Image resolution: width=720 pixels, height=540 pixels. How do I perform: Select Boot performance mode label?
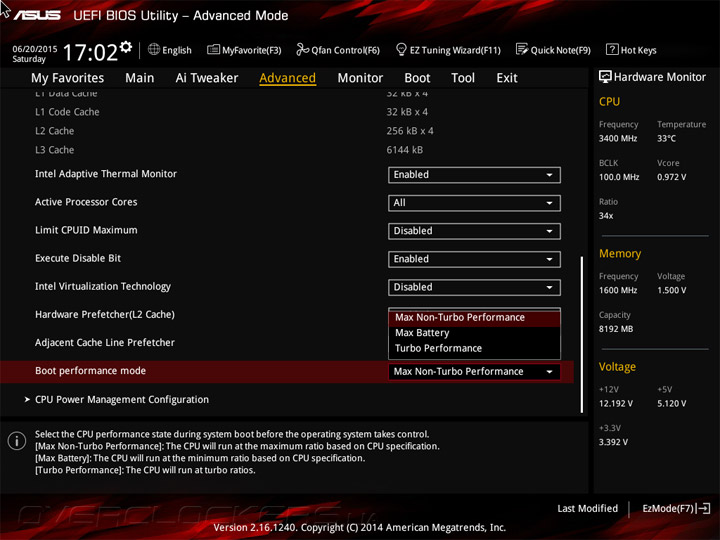coord(90,371)
